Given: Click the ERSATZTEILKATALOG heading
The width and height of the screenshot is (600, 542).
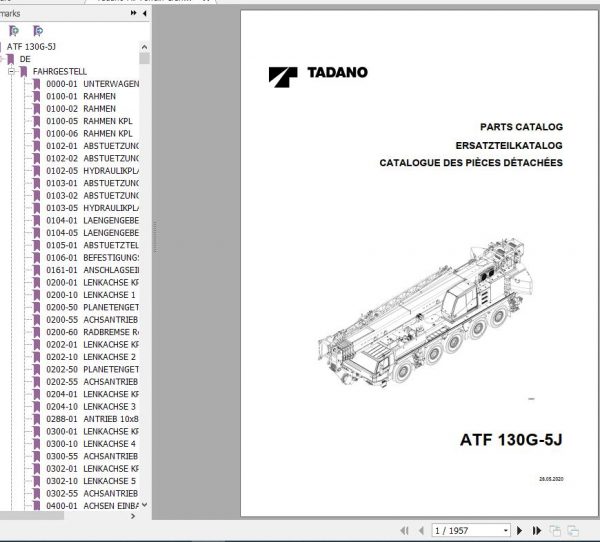Looking at the screenshot, I should tap(509, 145).
